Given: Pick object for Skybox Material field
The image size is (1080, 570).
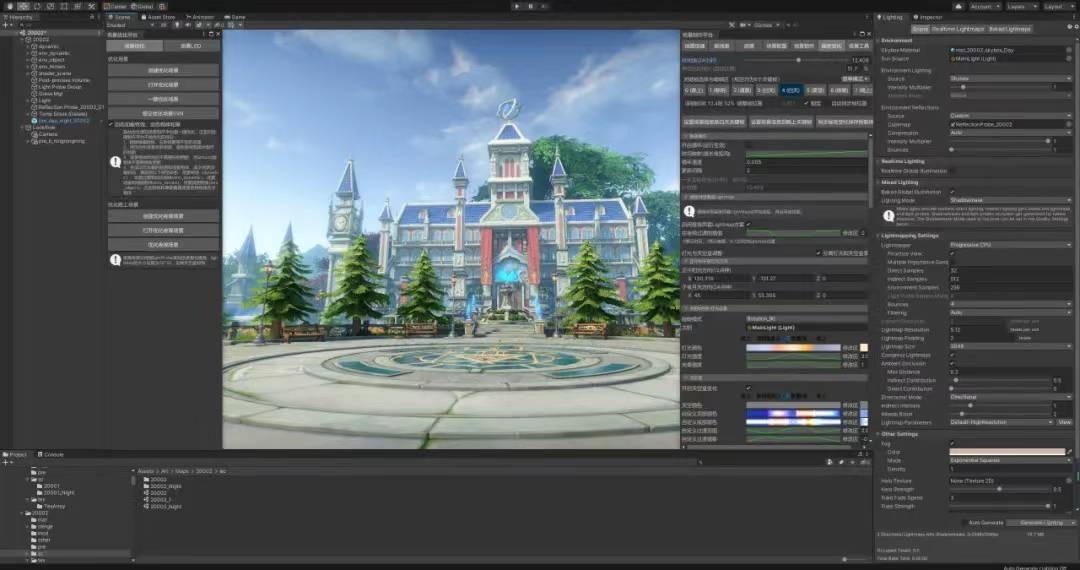Looking at the screenshot, I should tap(1069, 50).
